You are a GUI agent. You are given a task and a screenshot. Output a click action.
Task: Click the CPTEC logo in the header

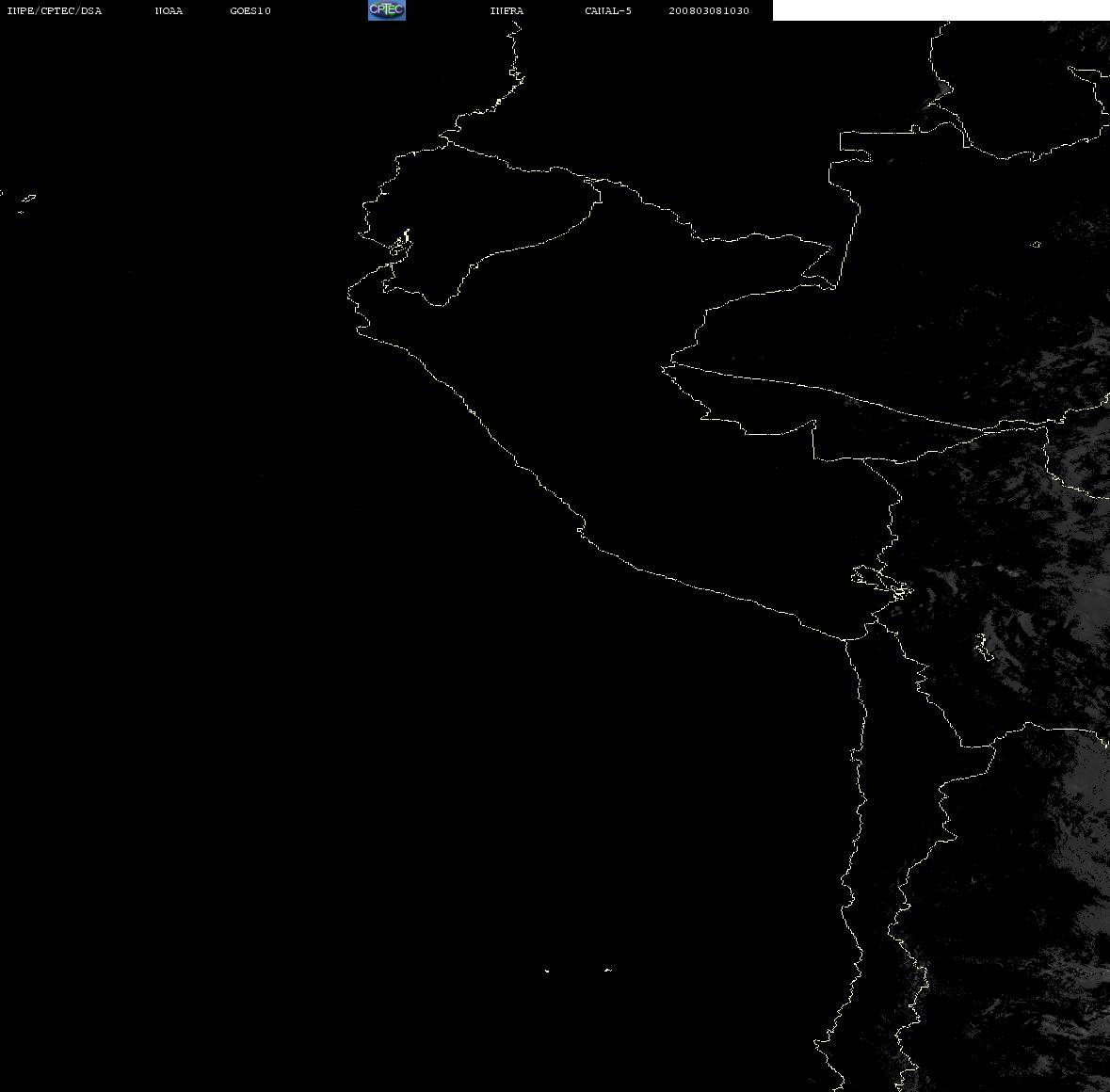coord(387,10)
